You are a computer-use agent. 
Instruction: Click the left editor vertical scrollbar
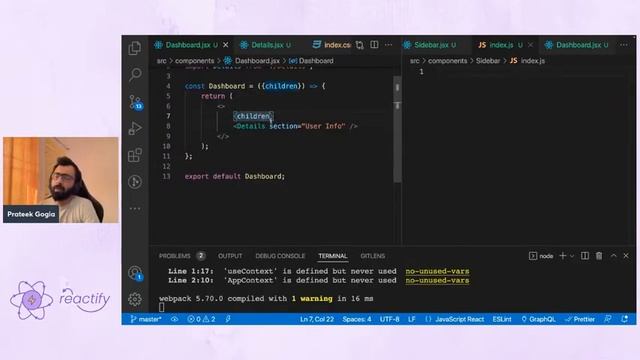click(397, 129)
